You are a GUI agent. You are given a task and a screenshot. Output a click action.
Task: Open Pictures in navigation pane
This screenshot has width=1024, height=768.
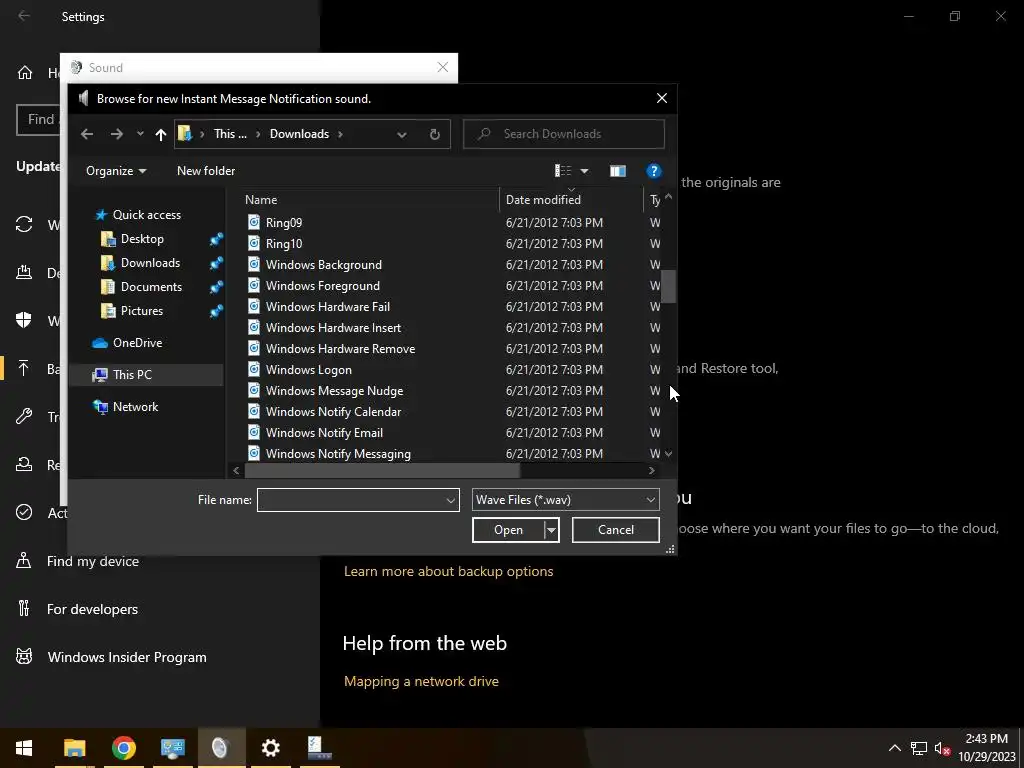click(x=142, y=311)
